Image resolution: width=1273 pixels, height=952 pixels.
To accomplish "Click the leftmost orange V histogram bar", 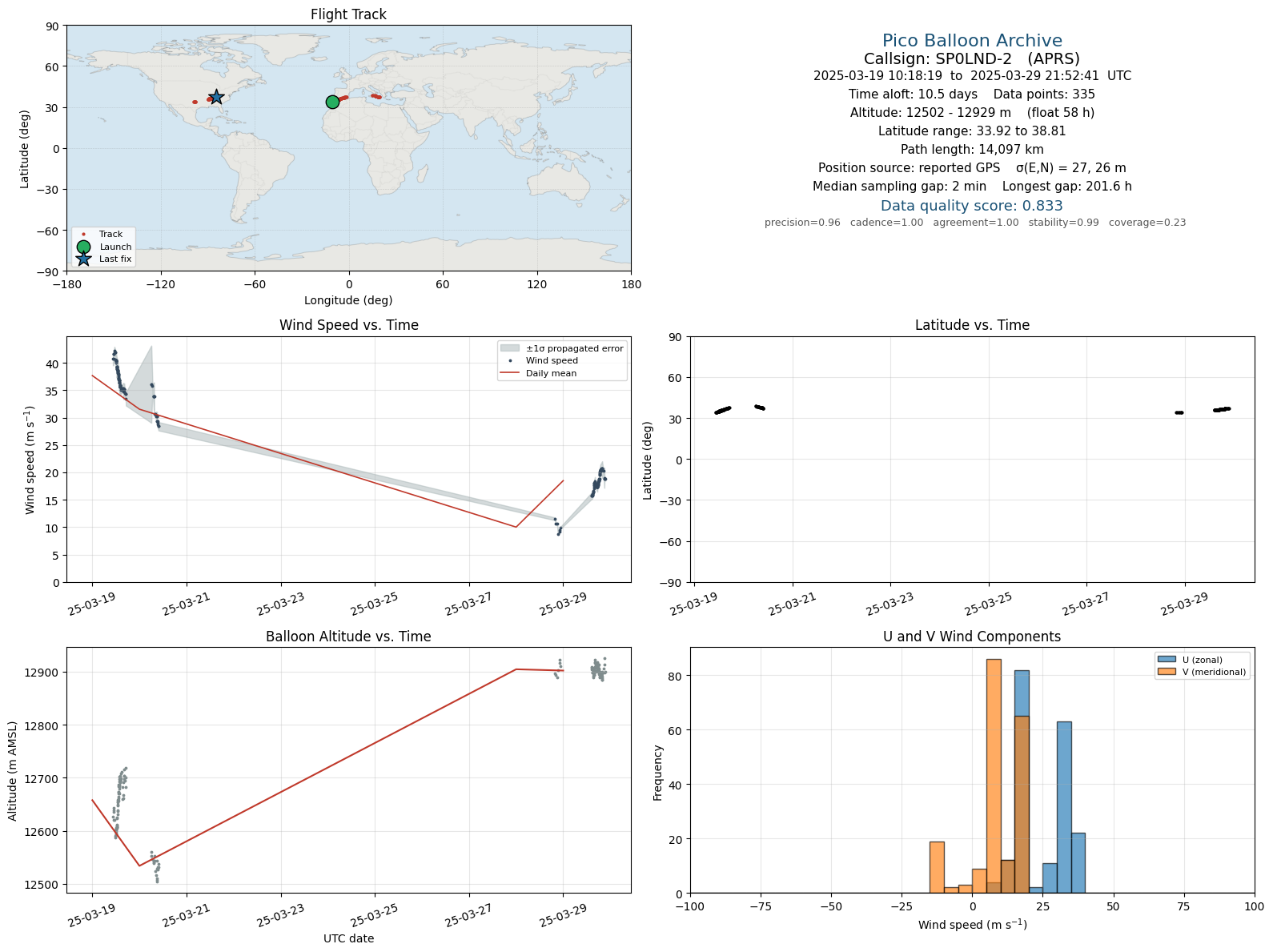I will (x=937, y=867).
